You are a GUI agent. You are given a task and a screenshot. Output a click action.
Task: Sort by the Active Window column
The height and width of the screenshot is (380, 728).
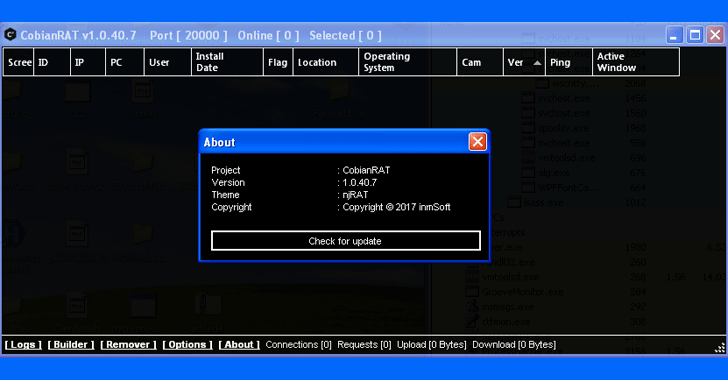[636, 62]
